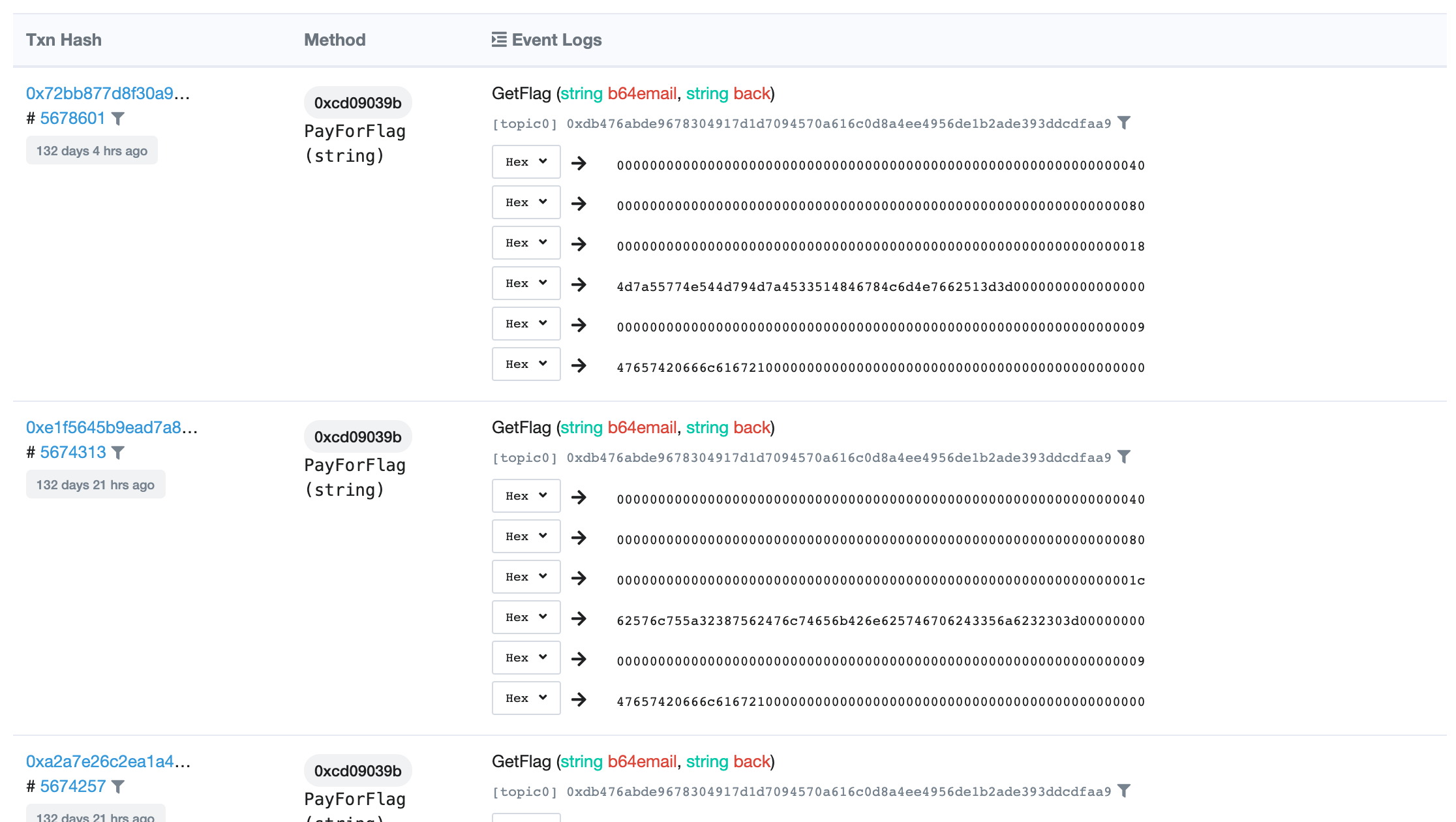Image resolution: width=1456 pixels, height=822 pixels.
Task: Open Hex dropdown for first transaction's ...0080 row
Action: point(526,202)
